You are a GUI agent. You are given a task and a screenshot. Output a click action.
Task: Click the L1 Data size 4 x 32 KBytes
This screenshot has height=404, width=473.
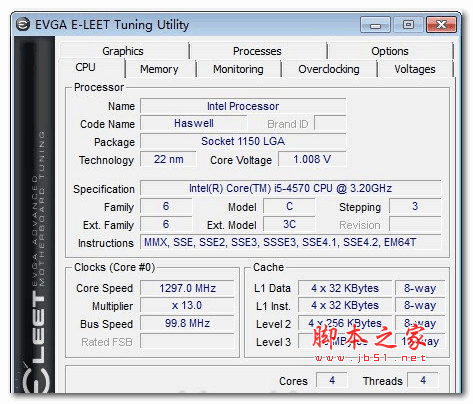(345, 288)
